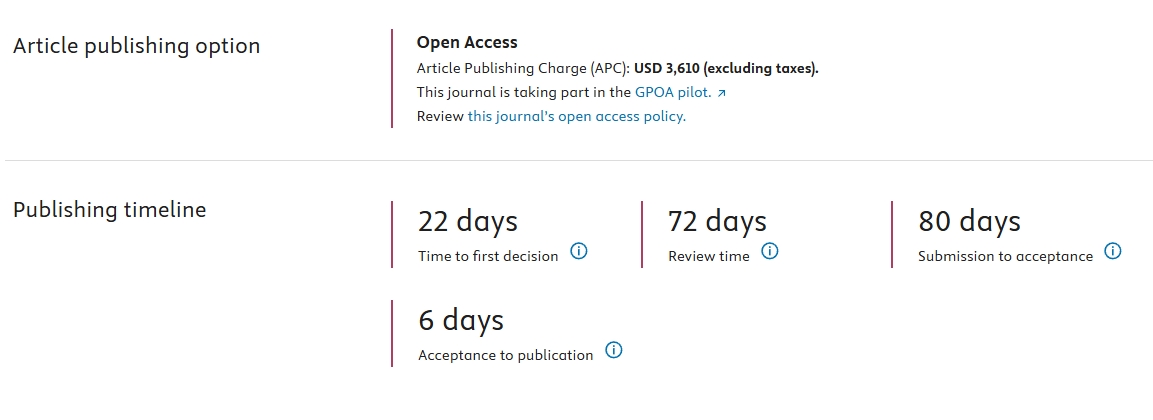
Task: Show info for Submission to acceptance
Action: [x=1112, y=251]
